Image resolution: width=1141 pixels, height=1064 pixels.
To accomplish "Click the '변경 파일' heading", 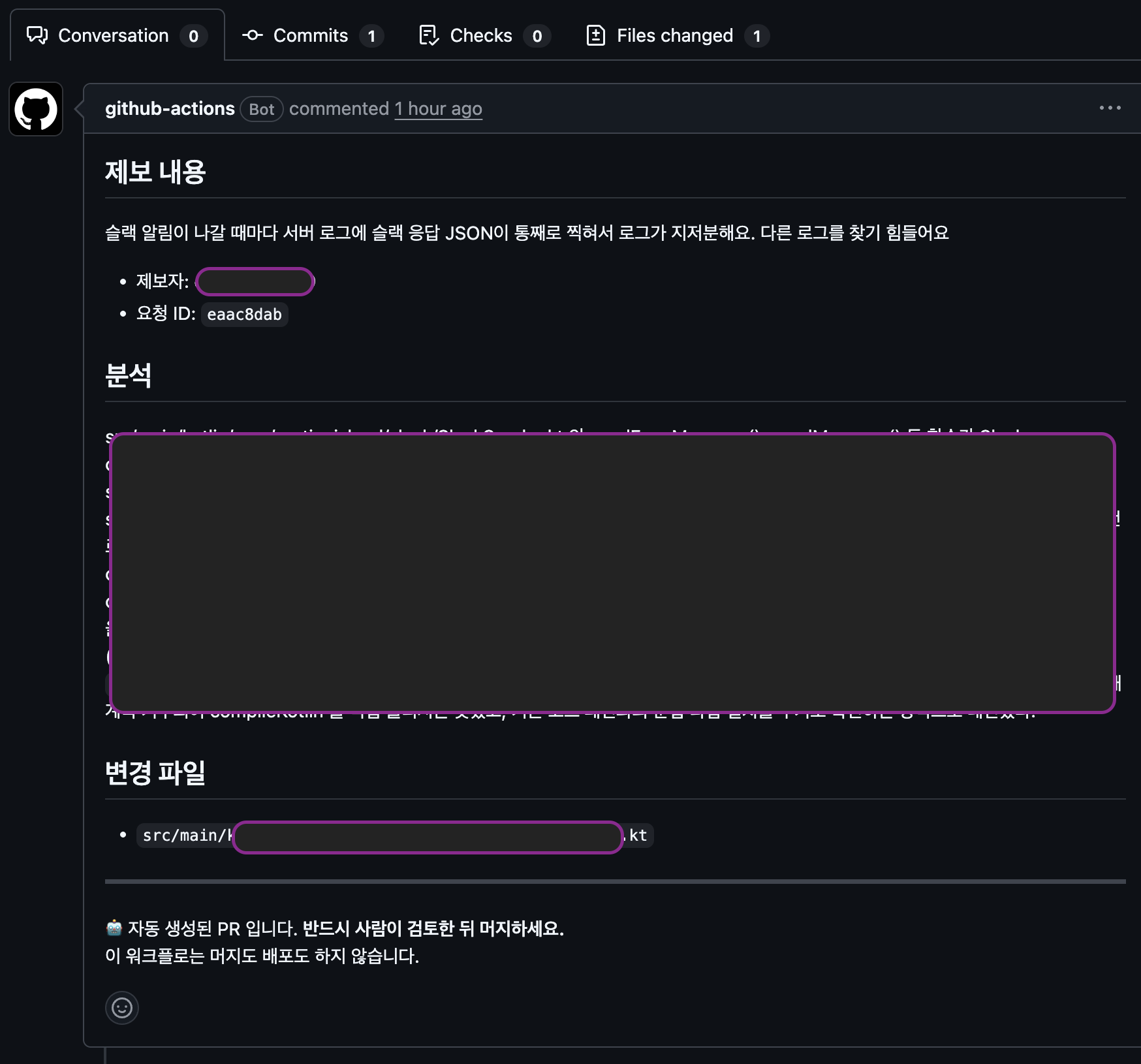I will coord(155,773).
